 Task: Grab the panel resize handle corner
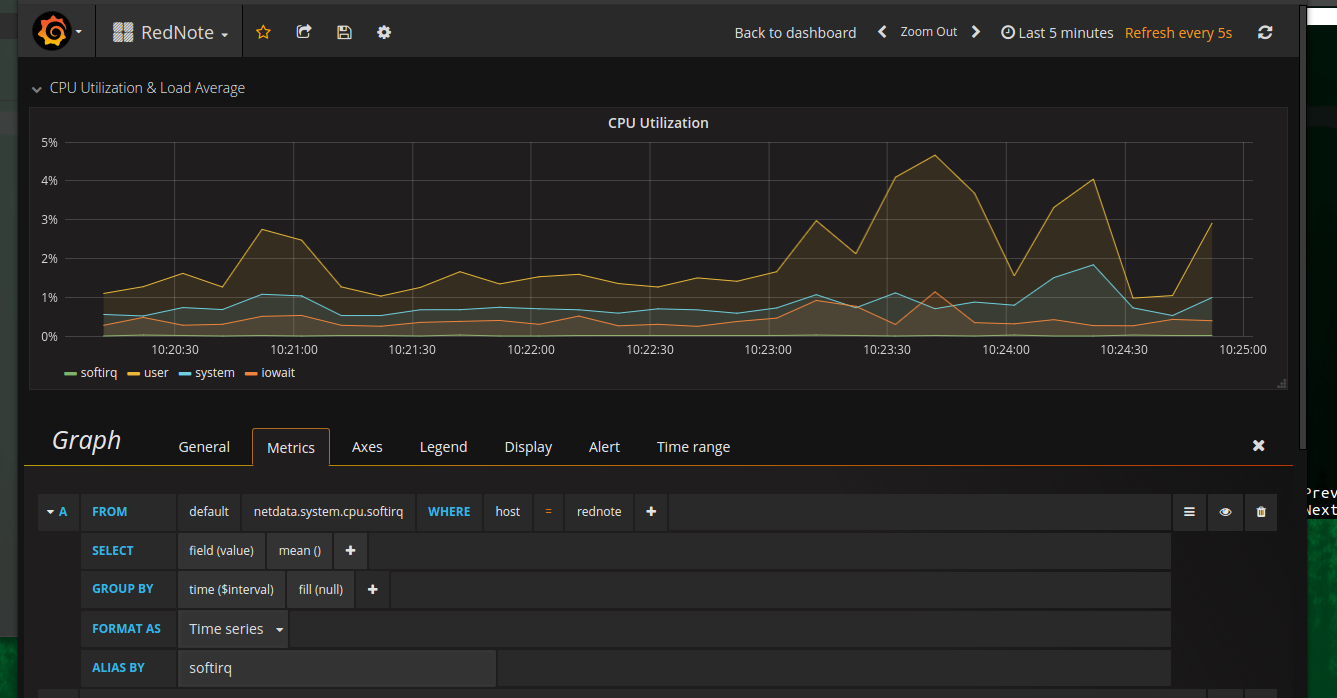(1282, 383)
